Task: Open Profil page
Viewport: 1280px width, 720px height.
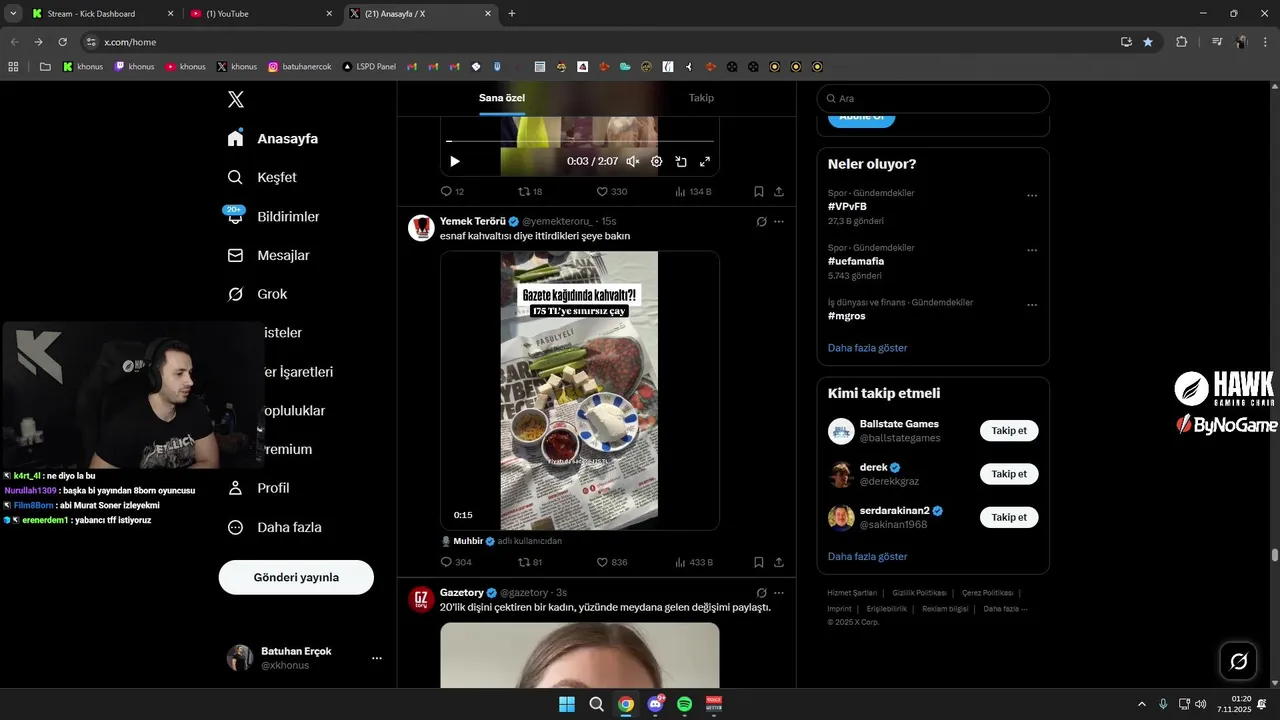Action: [258, 488]
